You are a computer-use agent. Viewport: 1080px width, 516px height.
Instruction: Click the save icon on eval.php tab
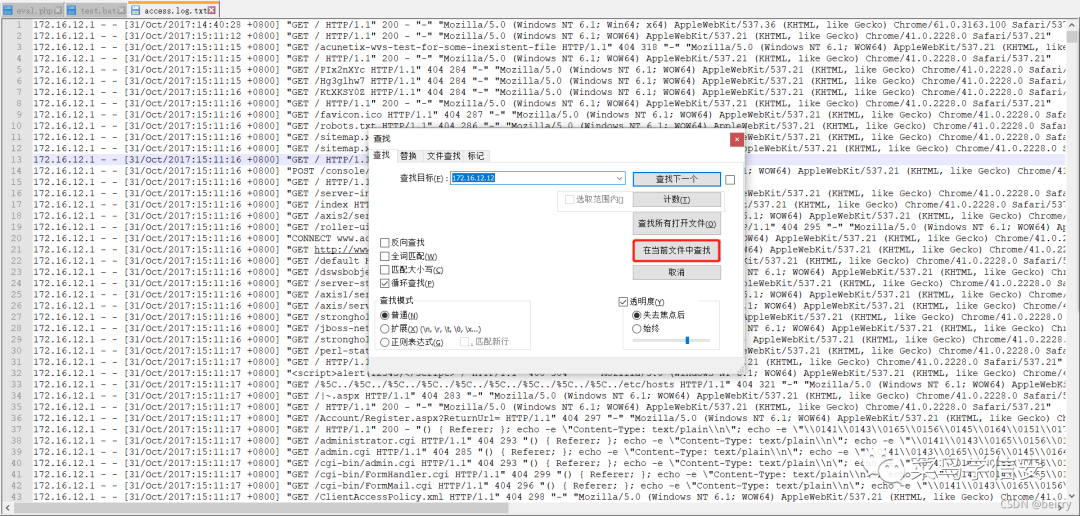[x=10, y=10]
